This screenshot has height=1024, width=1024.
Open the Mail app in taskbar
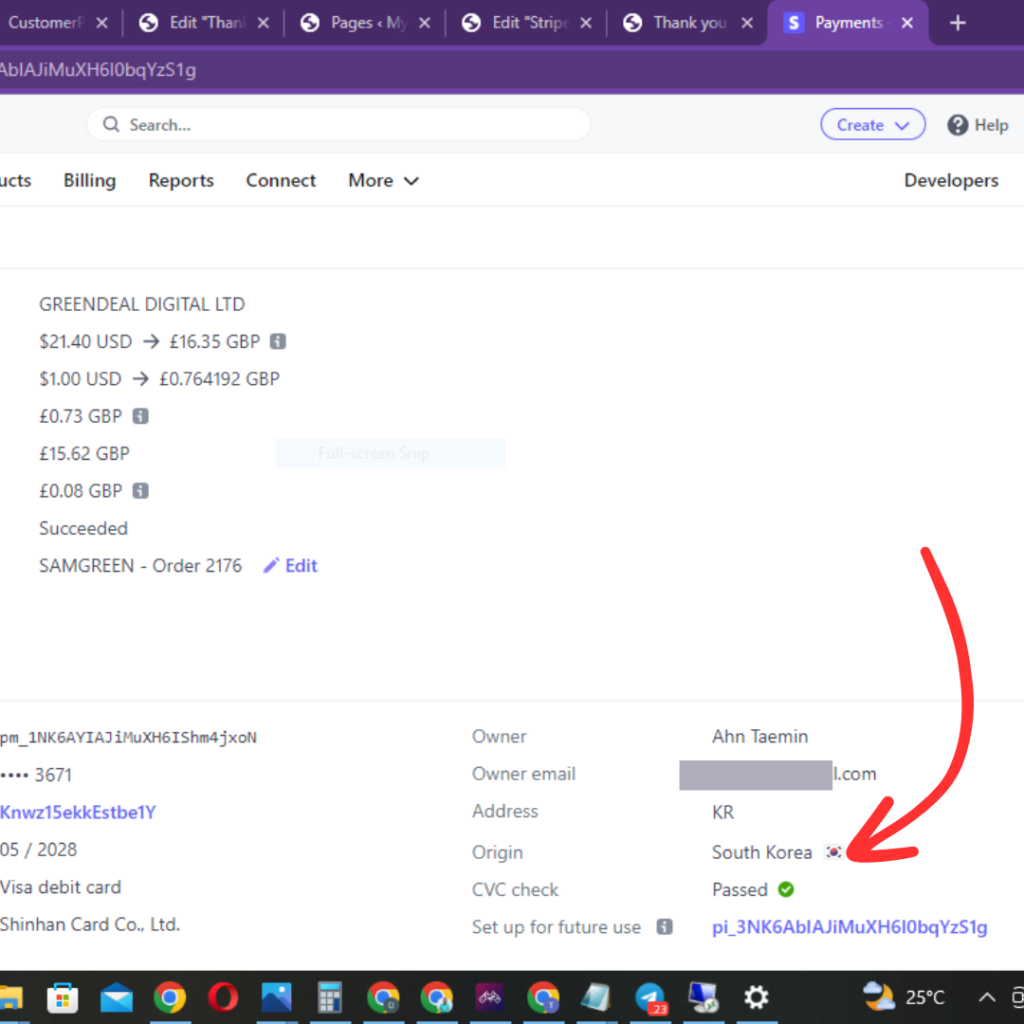(116, 997)
